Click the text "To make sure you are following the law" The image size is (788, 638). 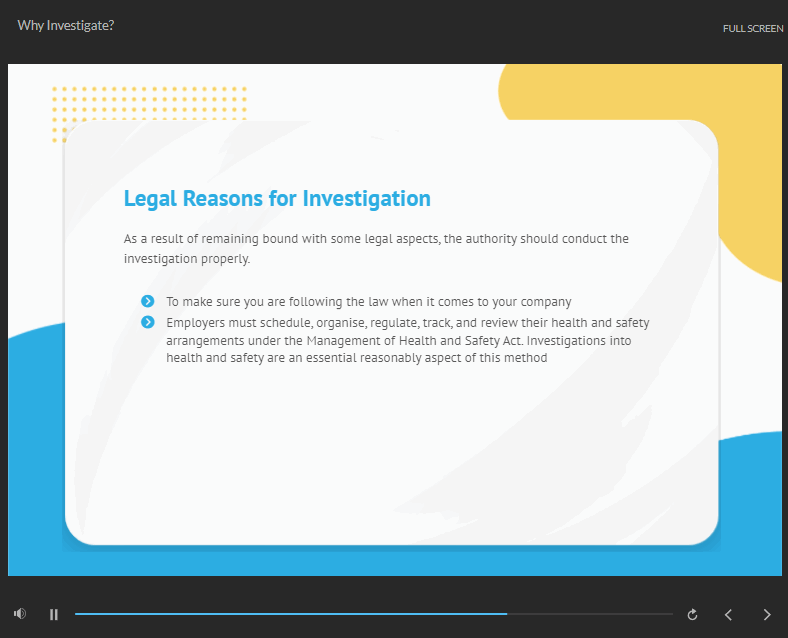pyautogui.click(x=277, y=302)
